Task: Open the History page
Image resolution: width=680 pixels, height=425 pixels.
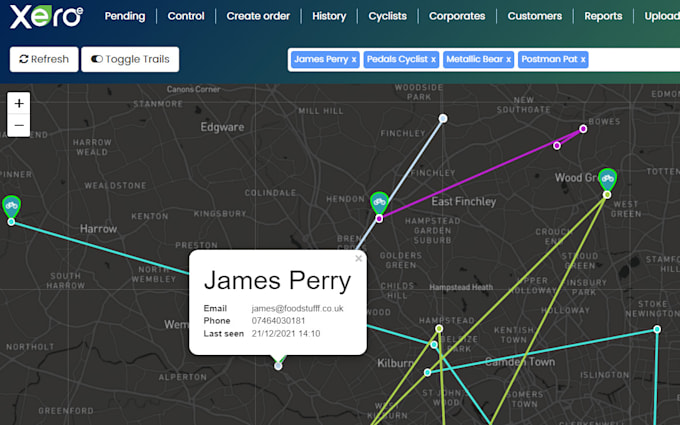Action: [x=329, y=16]
